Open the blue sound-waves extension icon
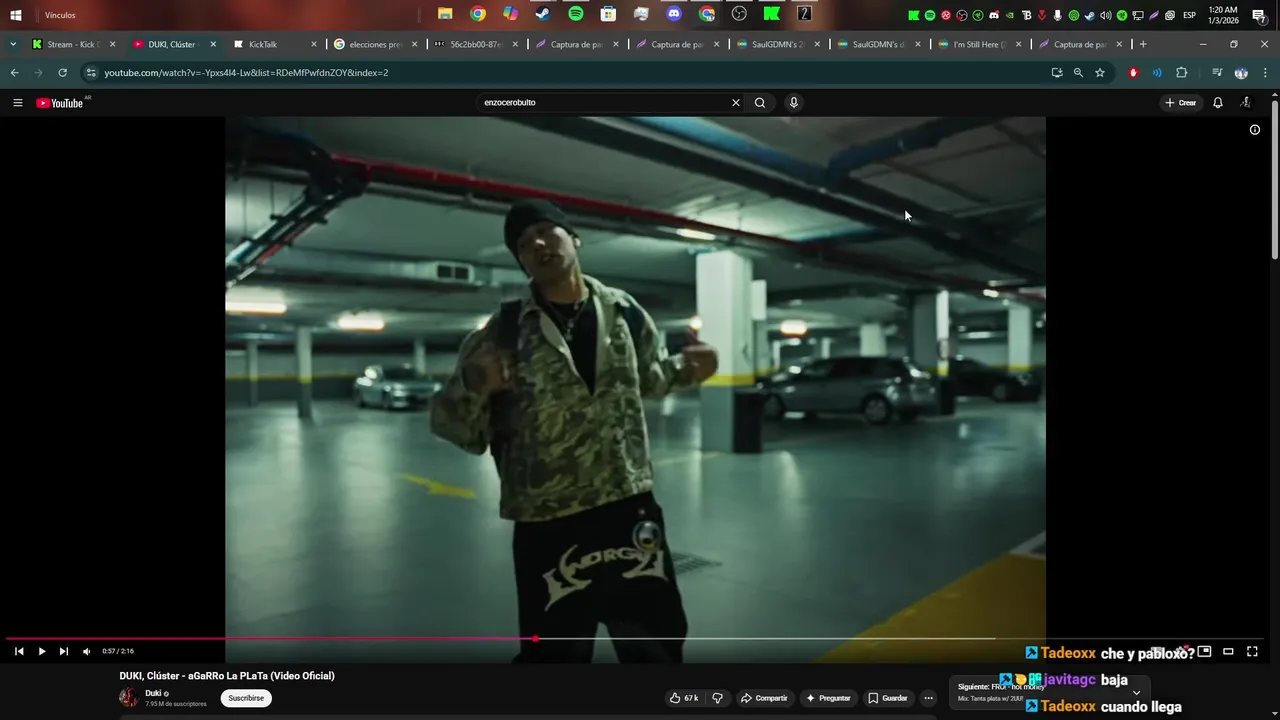The height and width of the screenshot is (720, 1280). pyautogui.click(x=1157, y=73)
